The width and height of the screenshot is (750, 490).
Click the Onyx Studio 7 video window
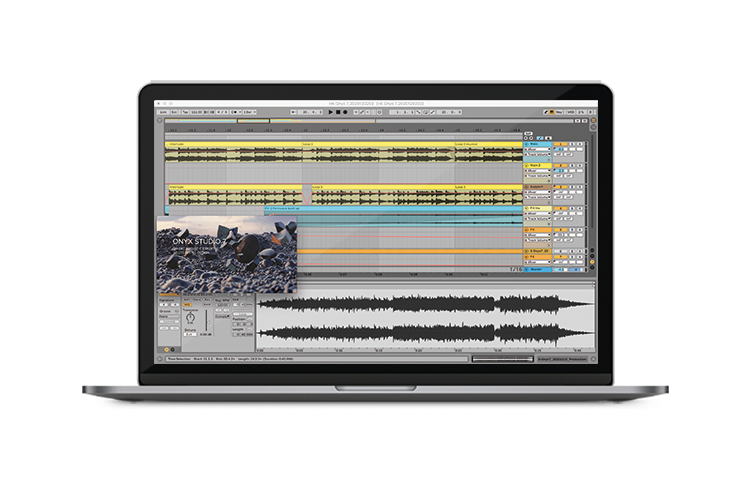(227, 254)
